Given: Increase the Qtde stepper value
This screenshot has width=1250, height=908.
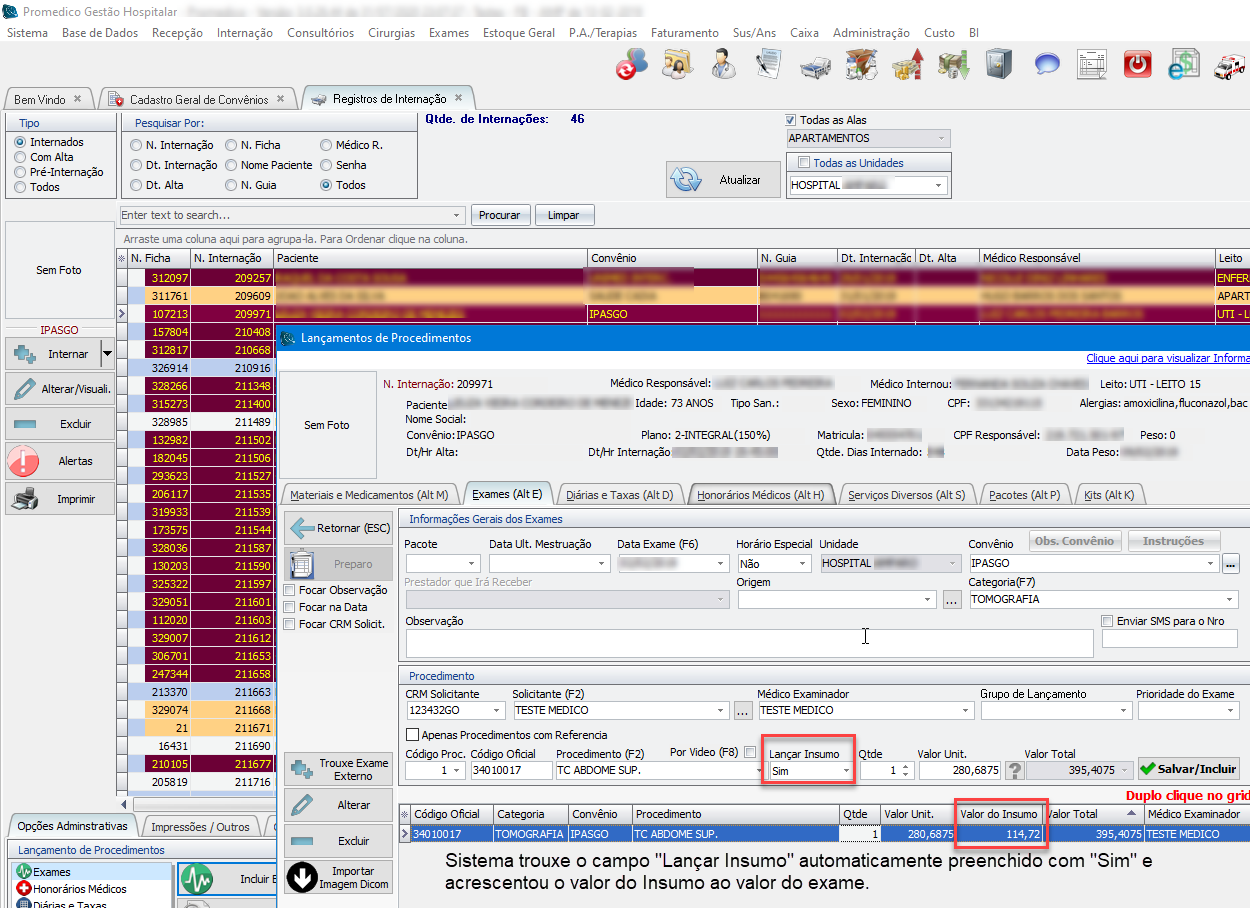Looking at the screenshot, I should 906,766.
